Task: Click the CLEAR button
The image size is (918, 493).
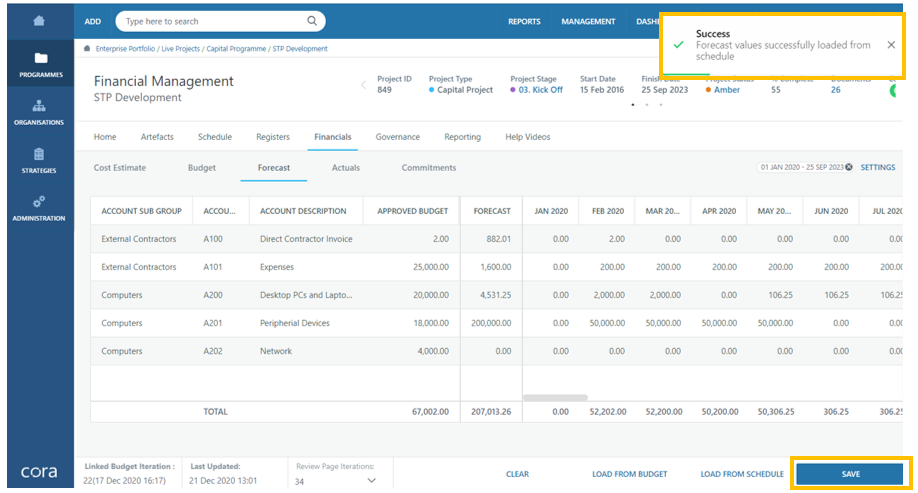Action: (x=518, y=474)
